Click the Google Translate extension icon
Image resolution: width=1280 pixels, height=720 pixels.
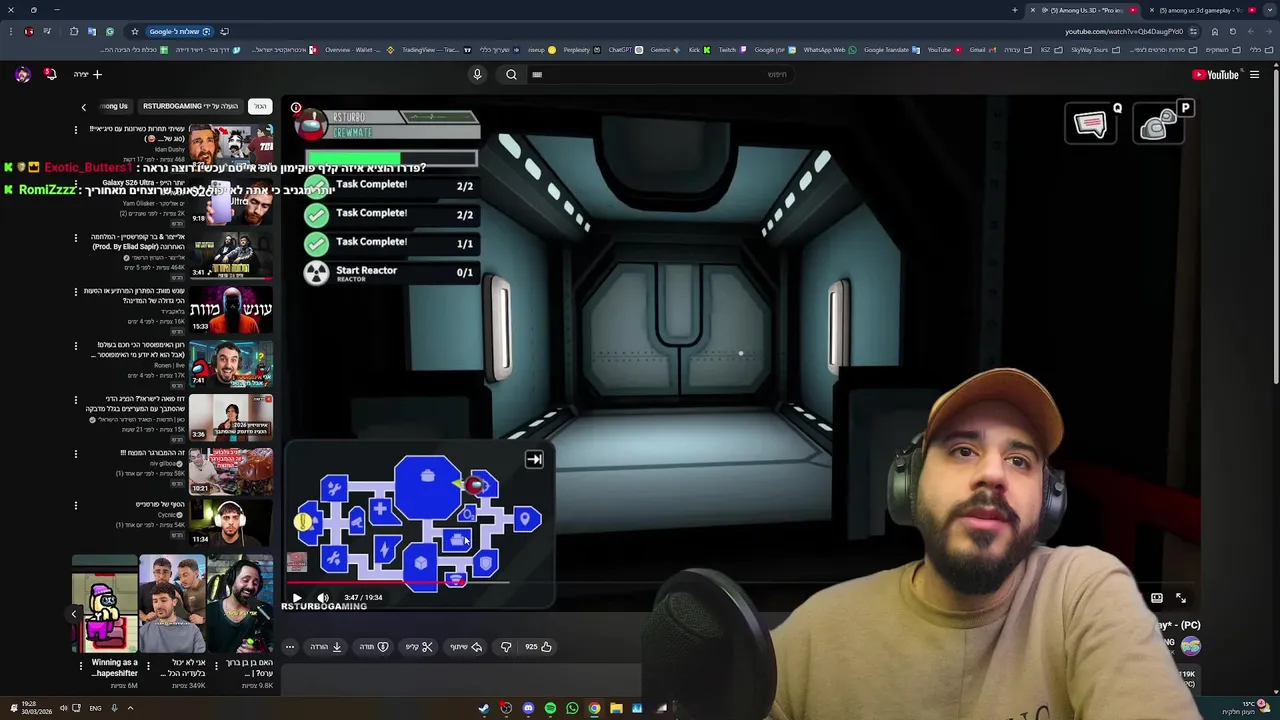(x=92, y=31)
